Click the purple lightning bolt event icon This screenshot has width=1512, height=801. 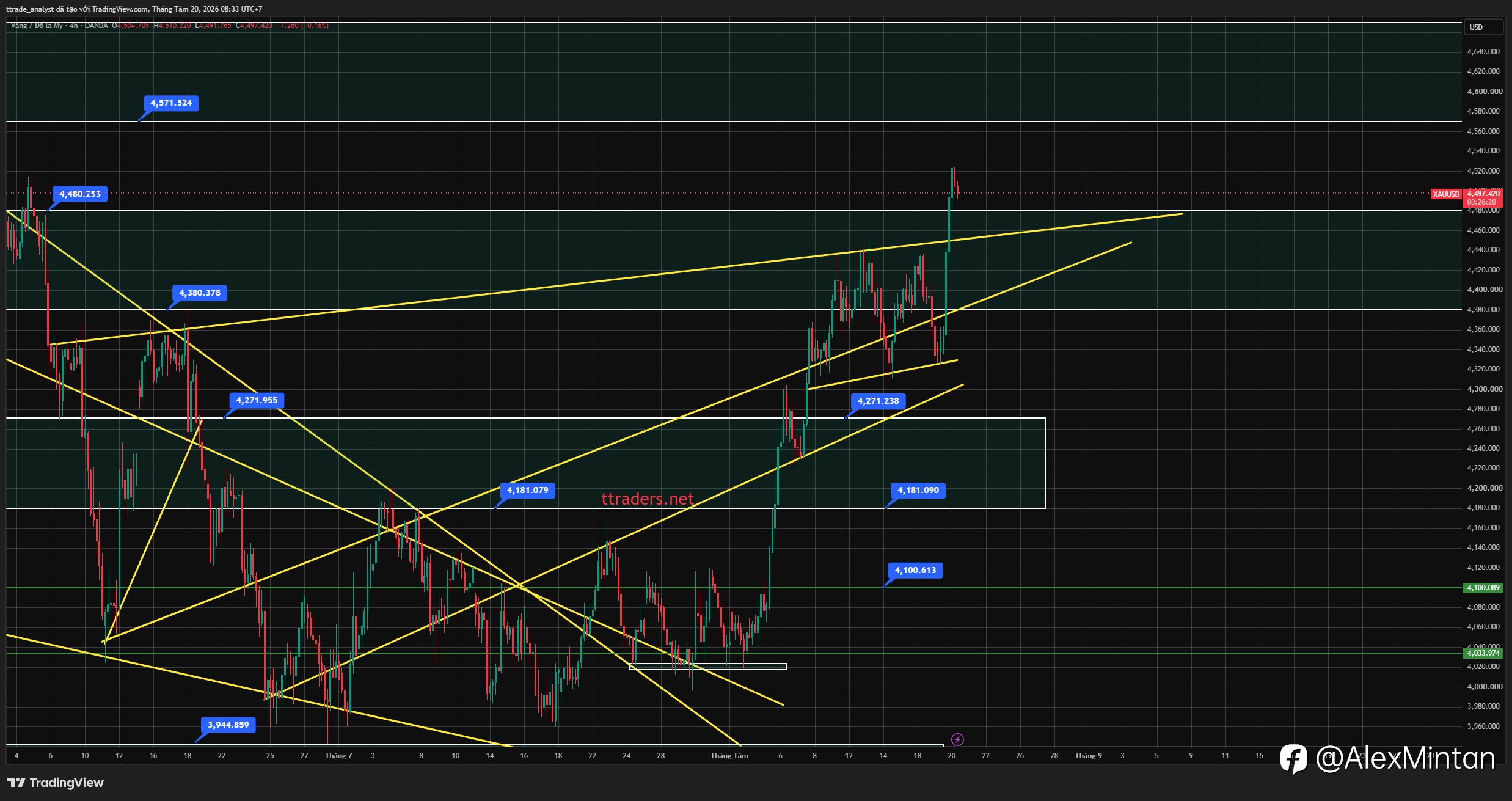coord(957,740)
